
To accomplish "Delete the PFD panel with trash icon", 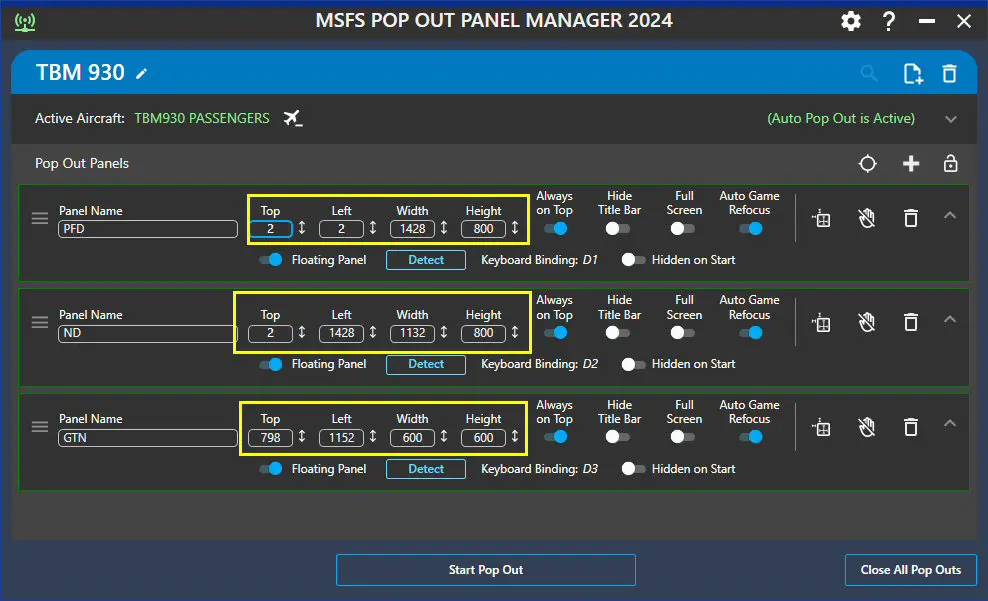I will coord(910,219).
